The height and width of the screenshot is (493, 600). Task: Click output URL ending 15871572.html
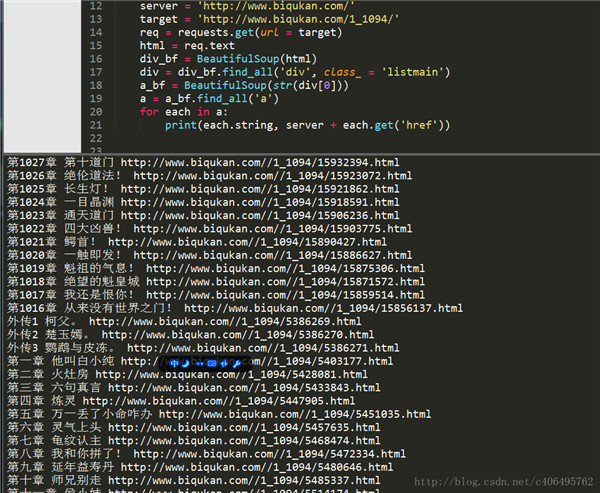tap(285, 282)
